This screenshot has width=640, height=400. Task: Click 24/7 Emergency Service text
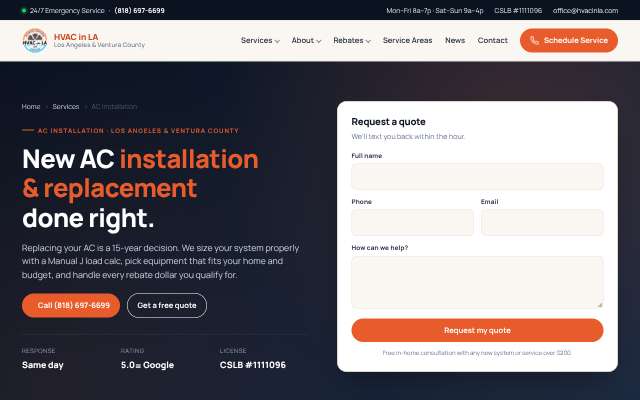67,11
